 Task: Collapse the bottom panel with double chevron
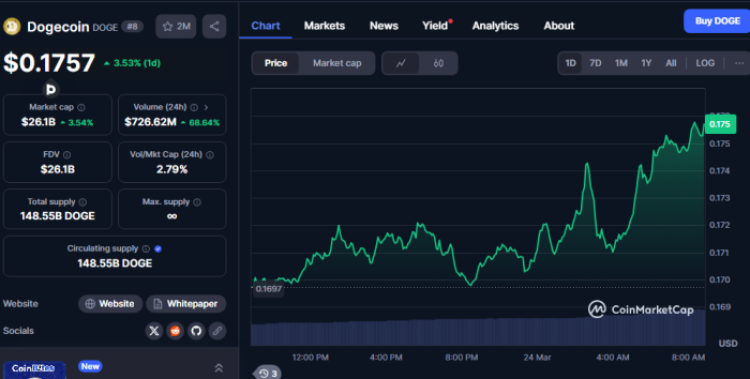[x=219, y=368]
